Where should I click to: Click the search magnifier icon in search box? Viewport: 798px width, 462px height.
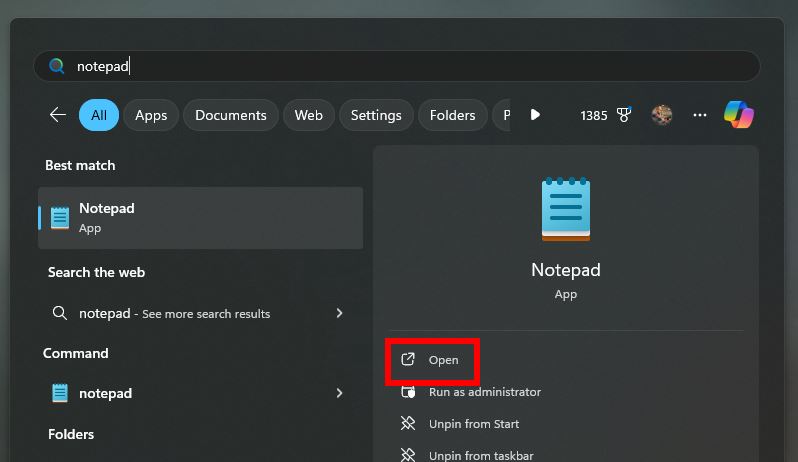pos(56,66)
